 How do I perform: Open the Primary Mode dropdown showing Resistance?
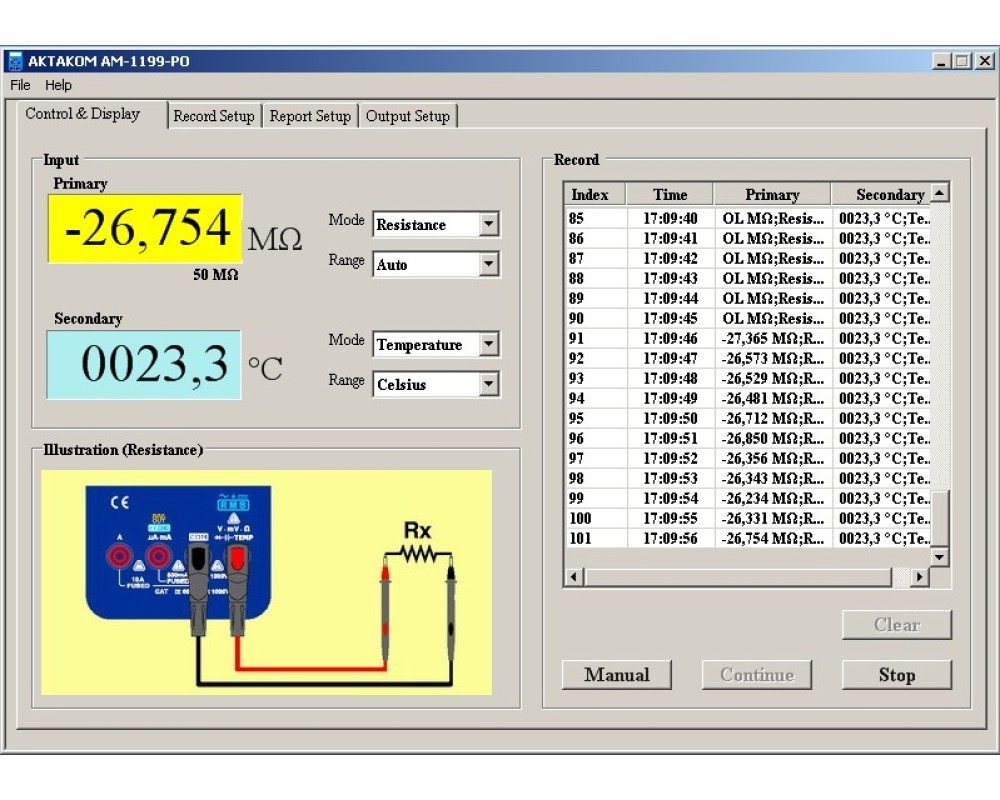tap(488, 225)
